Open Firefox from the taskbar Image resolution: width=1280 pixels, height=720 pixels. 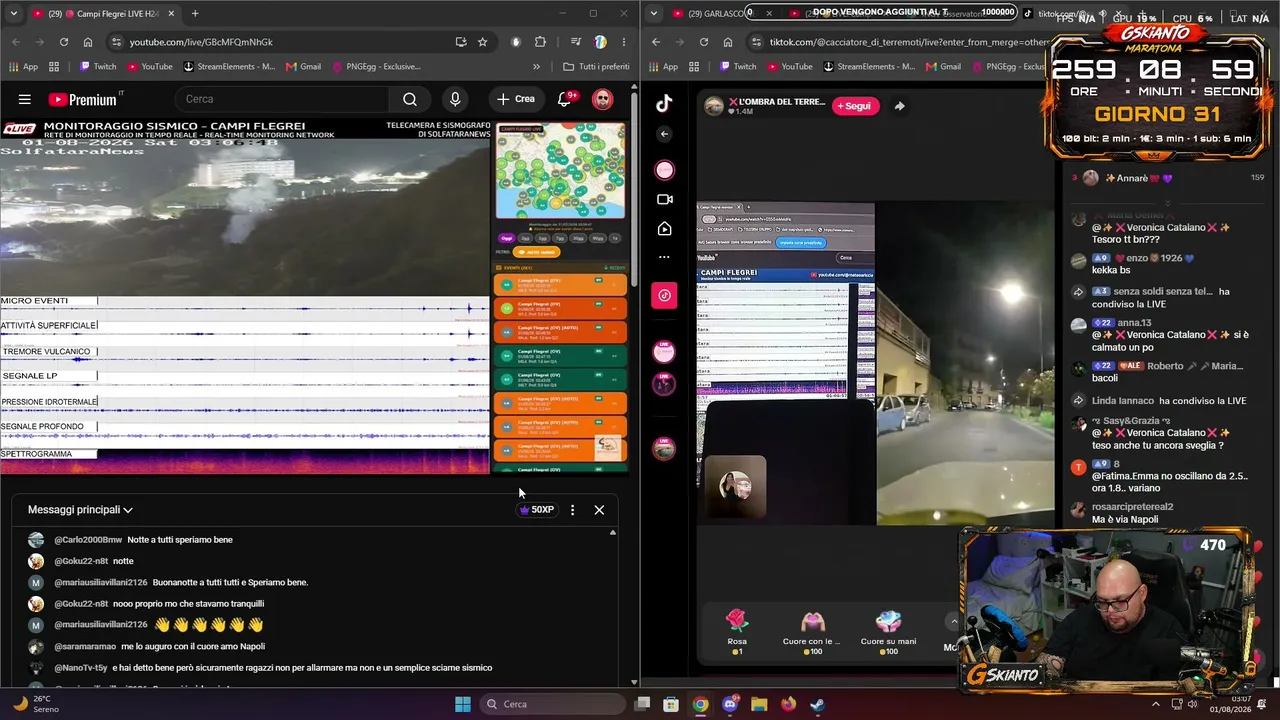point(788,704)
